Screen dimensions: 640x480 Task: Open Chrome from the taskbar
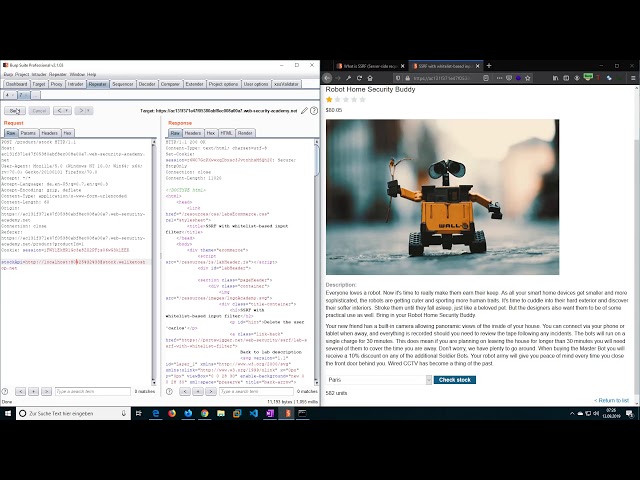(204, 413)
